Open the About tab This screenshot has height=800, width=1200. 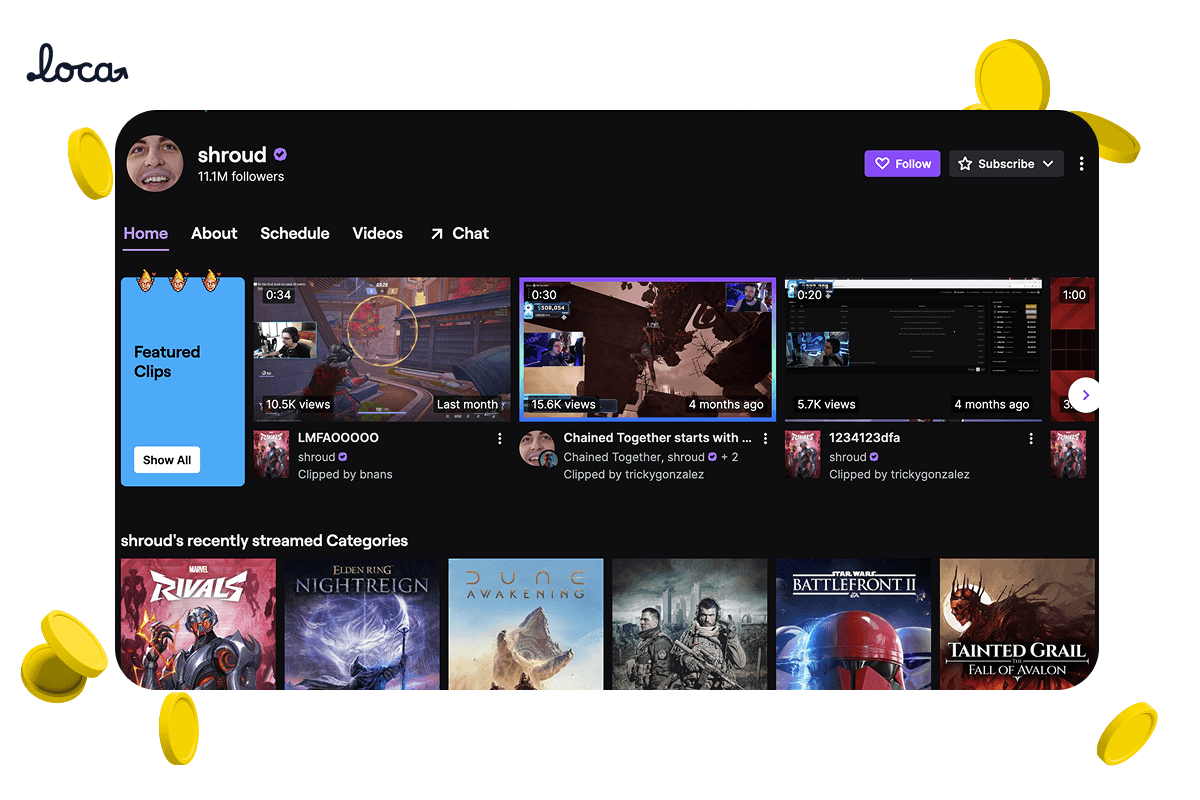[x=214, y=233]
